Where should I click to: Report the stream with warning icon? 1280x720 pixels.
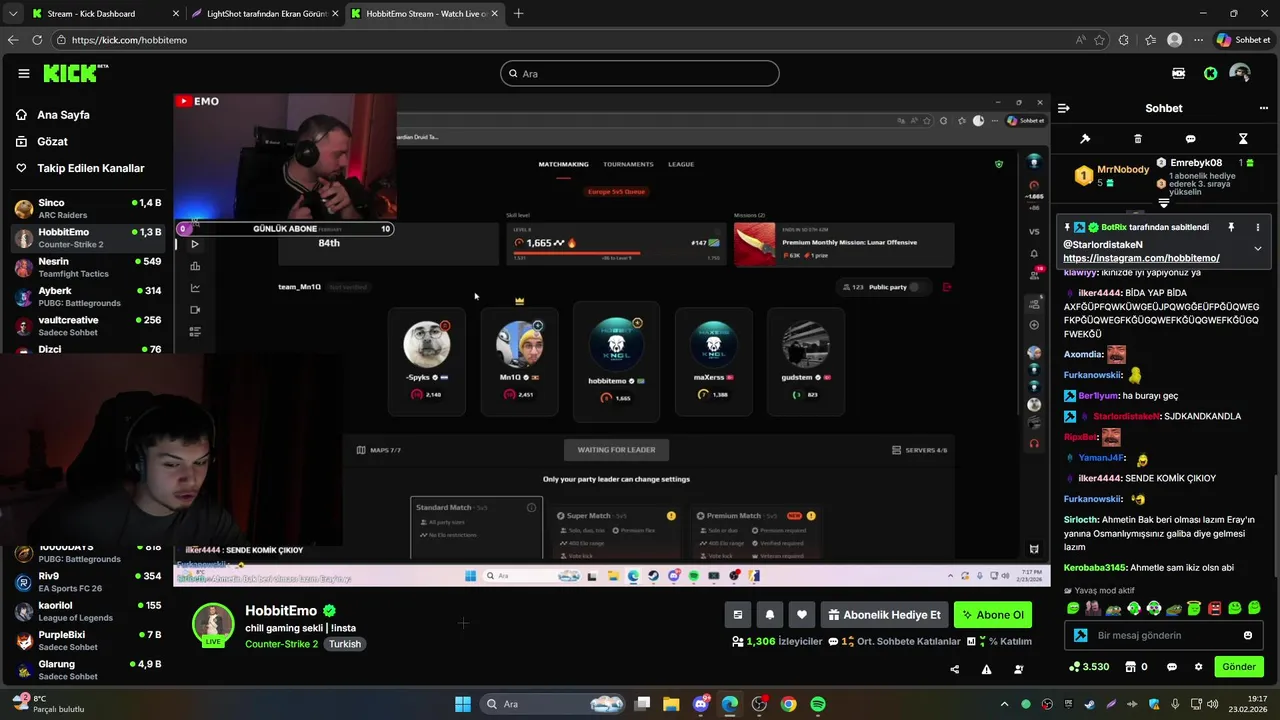(x=986, y=669)
